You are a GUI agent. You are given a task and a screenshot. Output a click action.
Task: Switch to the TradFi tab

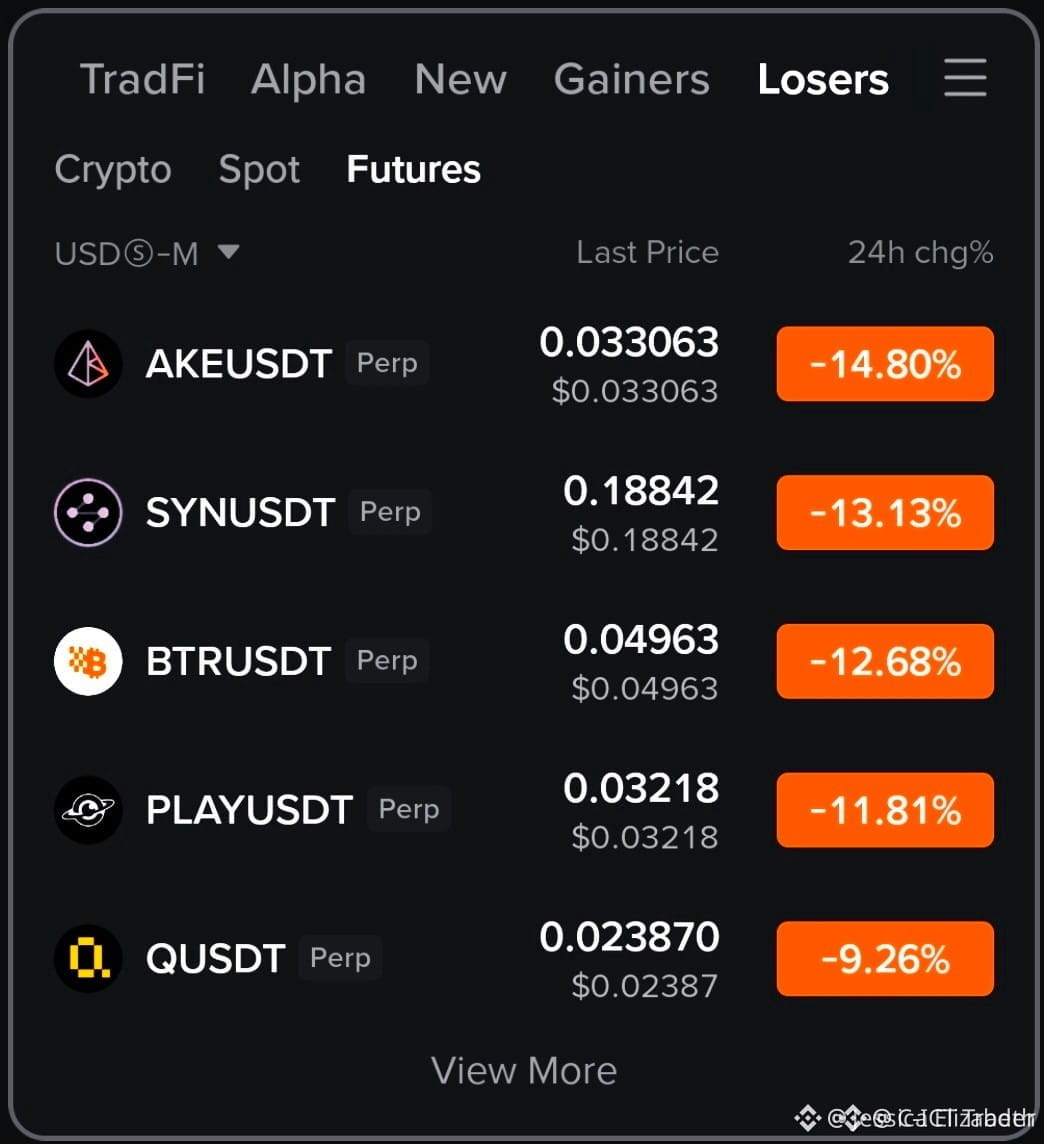(142, 79)
